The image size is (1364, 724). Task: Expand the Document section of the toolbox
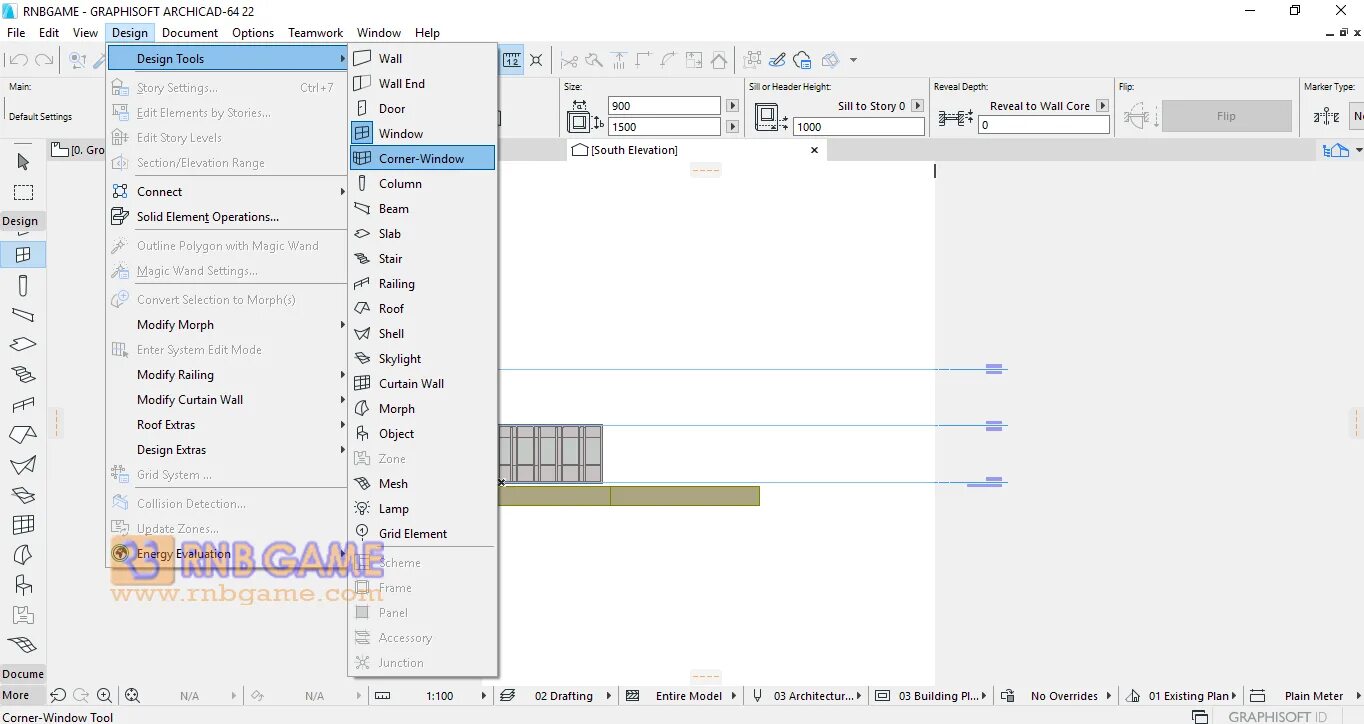tap(23, 673)
